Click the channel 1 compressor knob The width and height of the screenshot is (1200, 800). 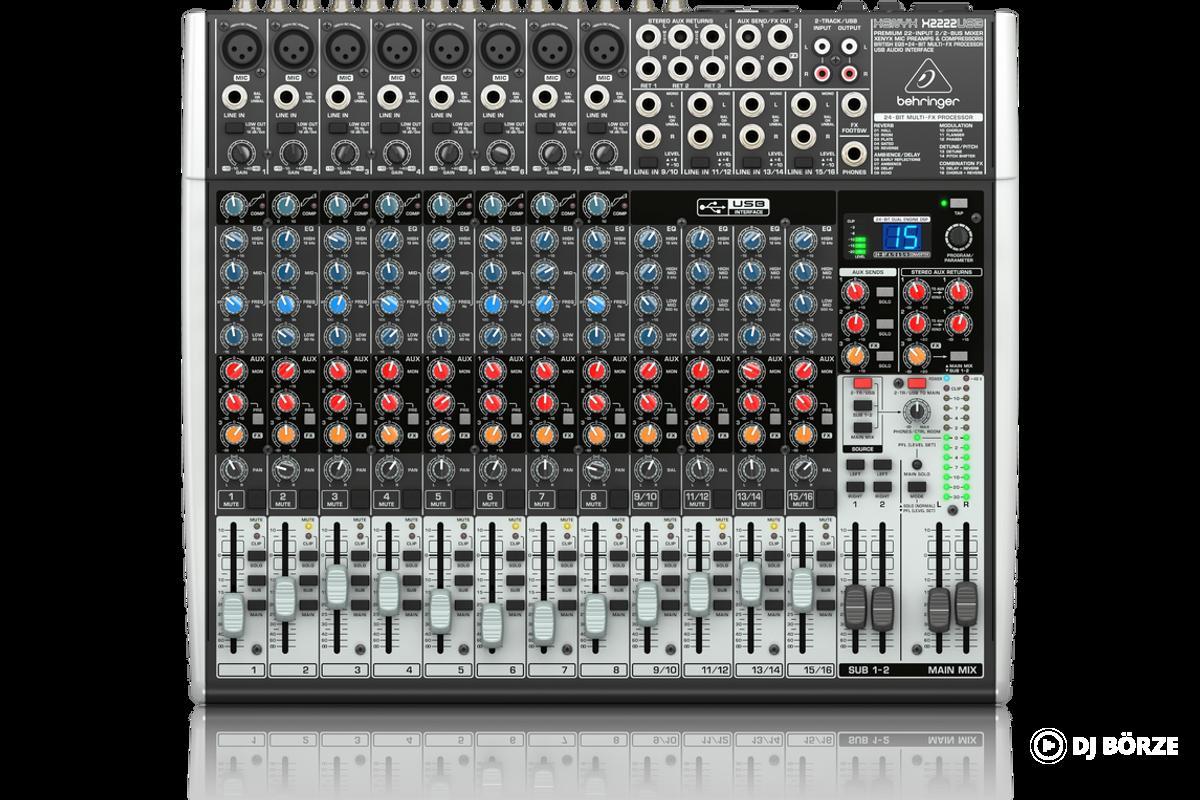pos(230,204)
